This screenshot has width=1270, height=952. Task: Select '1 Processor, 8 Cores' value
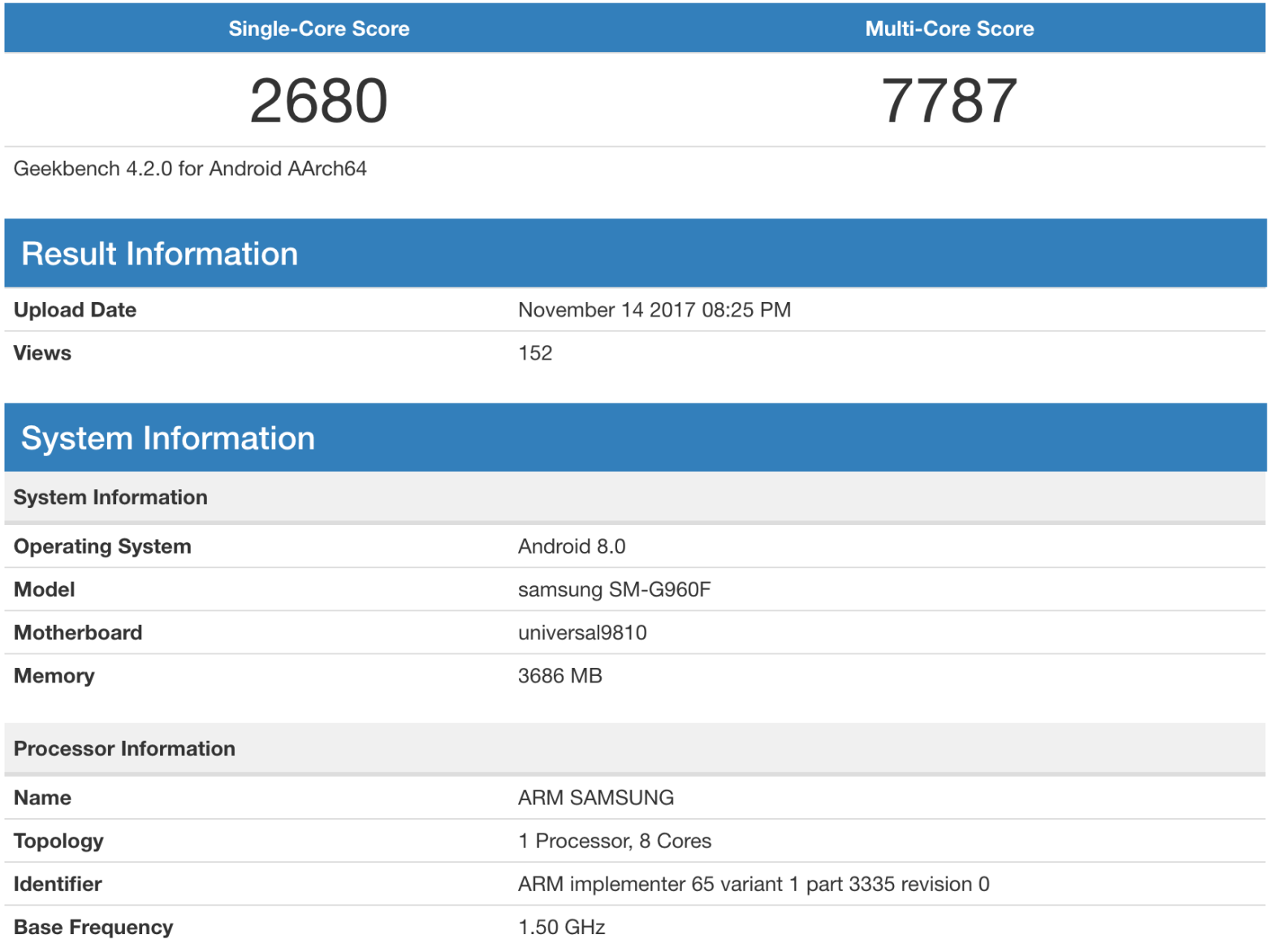point(615,841)
